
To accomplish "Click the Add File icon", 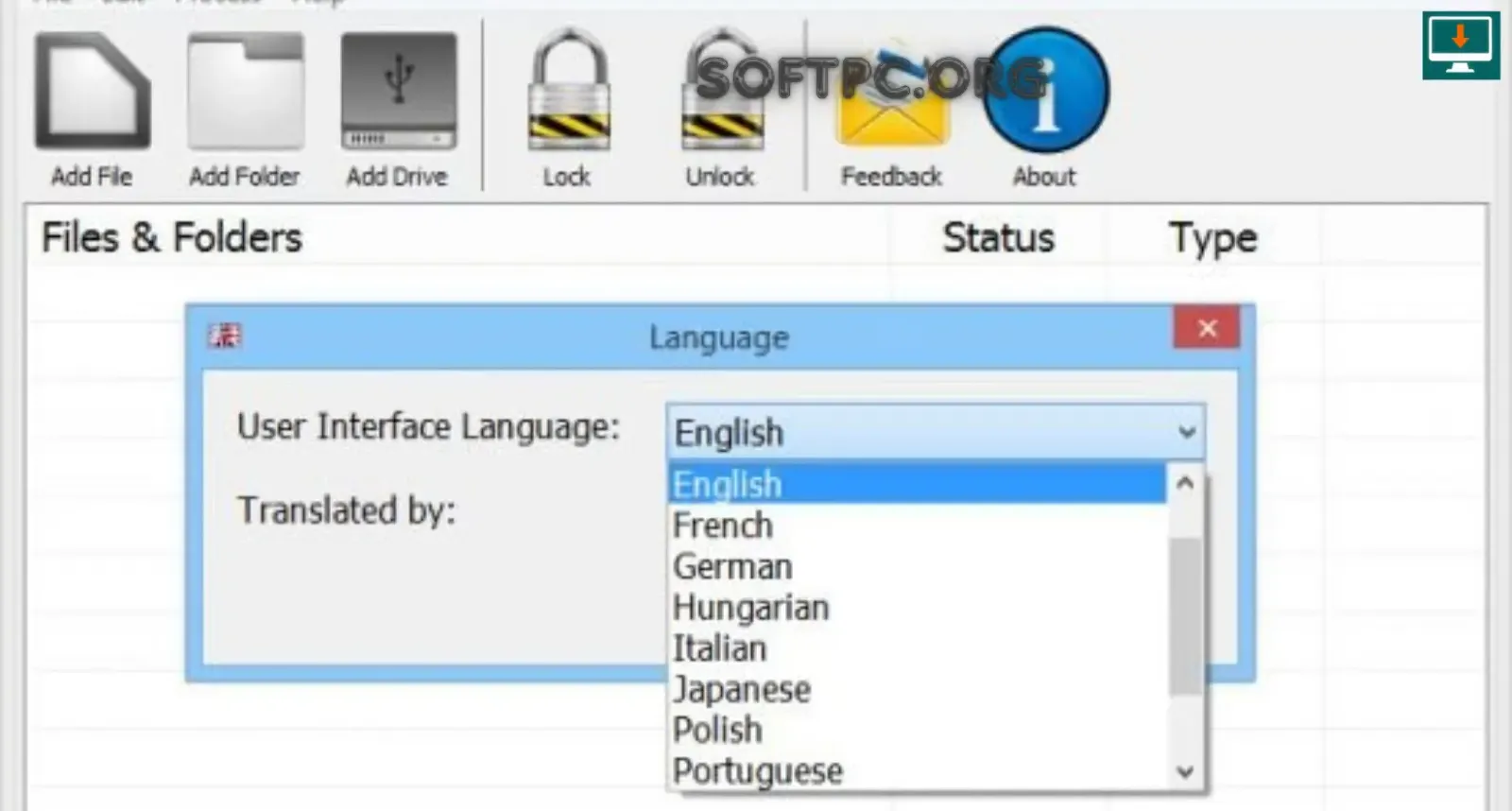I will click(93, 92).
